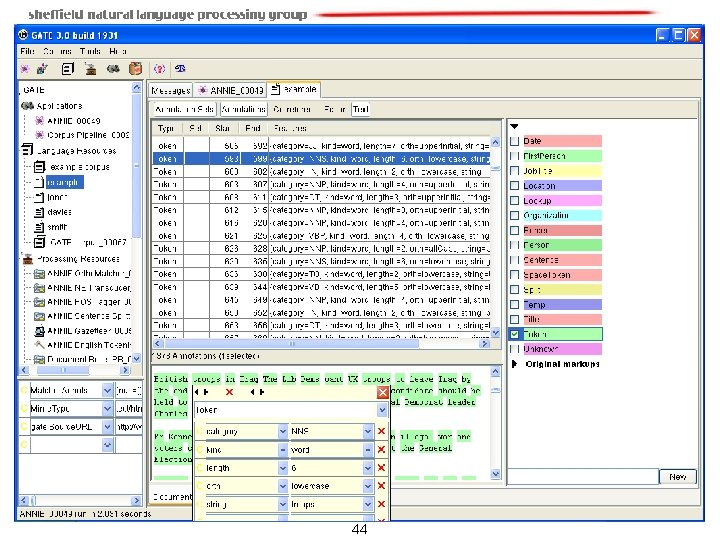Click the help question-mark icon in toolbar

(159, 69)
